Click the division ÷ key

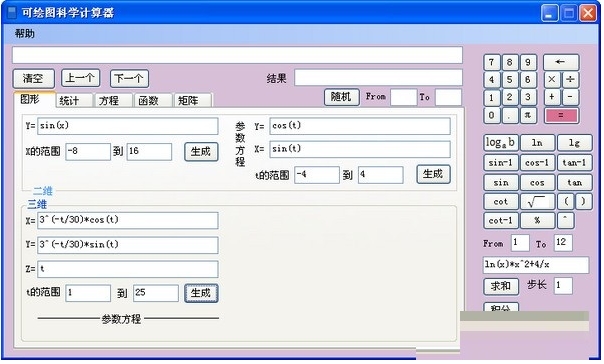click(570, 80)
